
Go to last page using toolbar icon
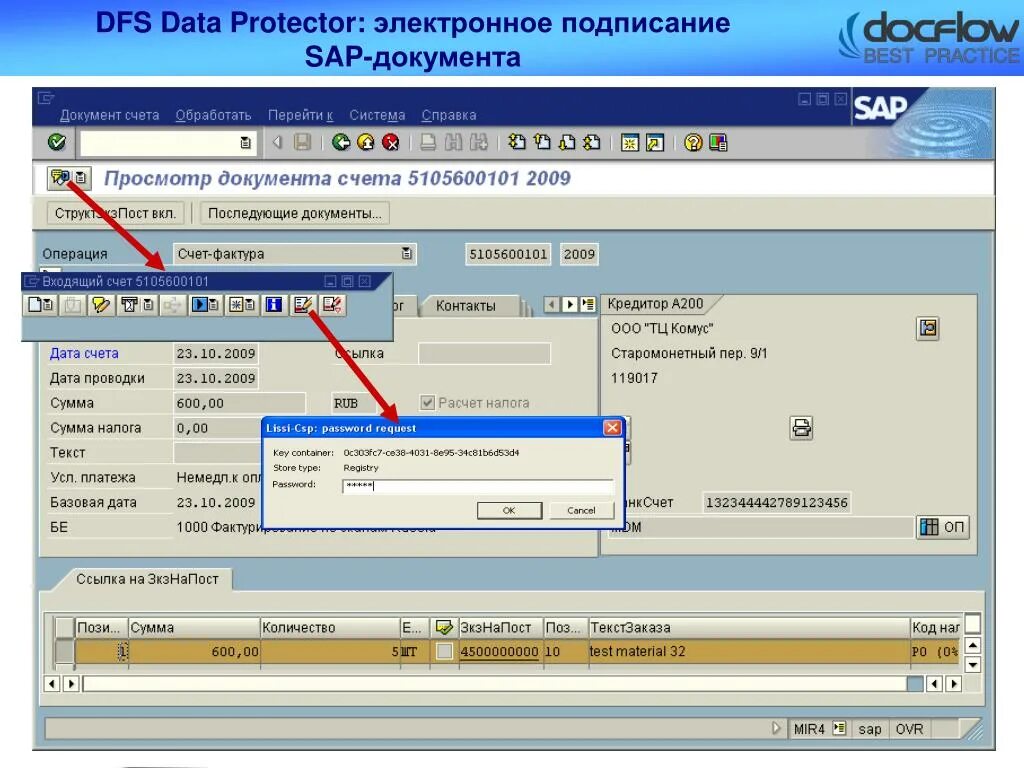(x=592, y=142)
